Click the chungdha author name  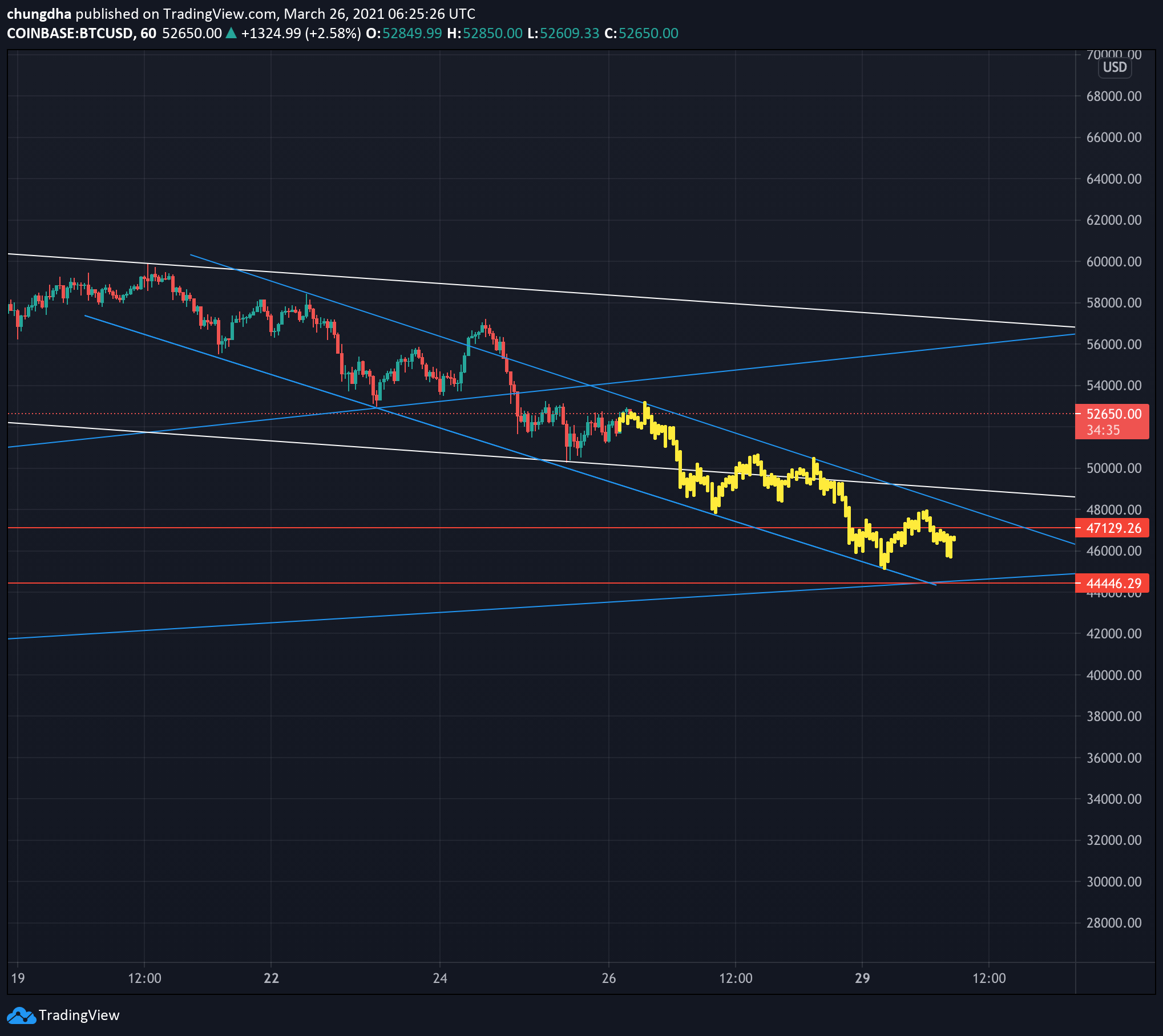[39, 14]
